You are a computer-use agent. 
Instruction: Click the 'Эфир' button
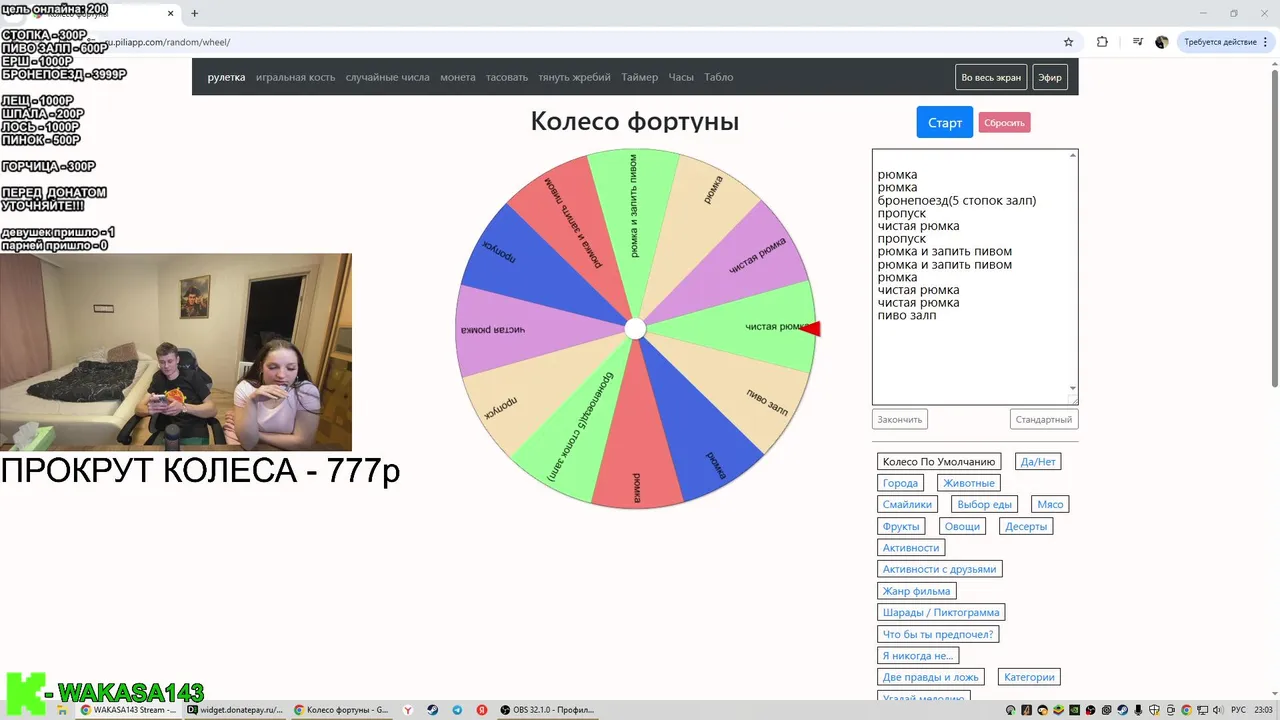tap(1050, 77)
